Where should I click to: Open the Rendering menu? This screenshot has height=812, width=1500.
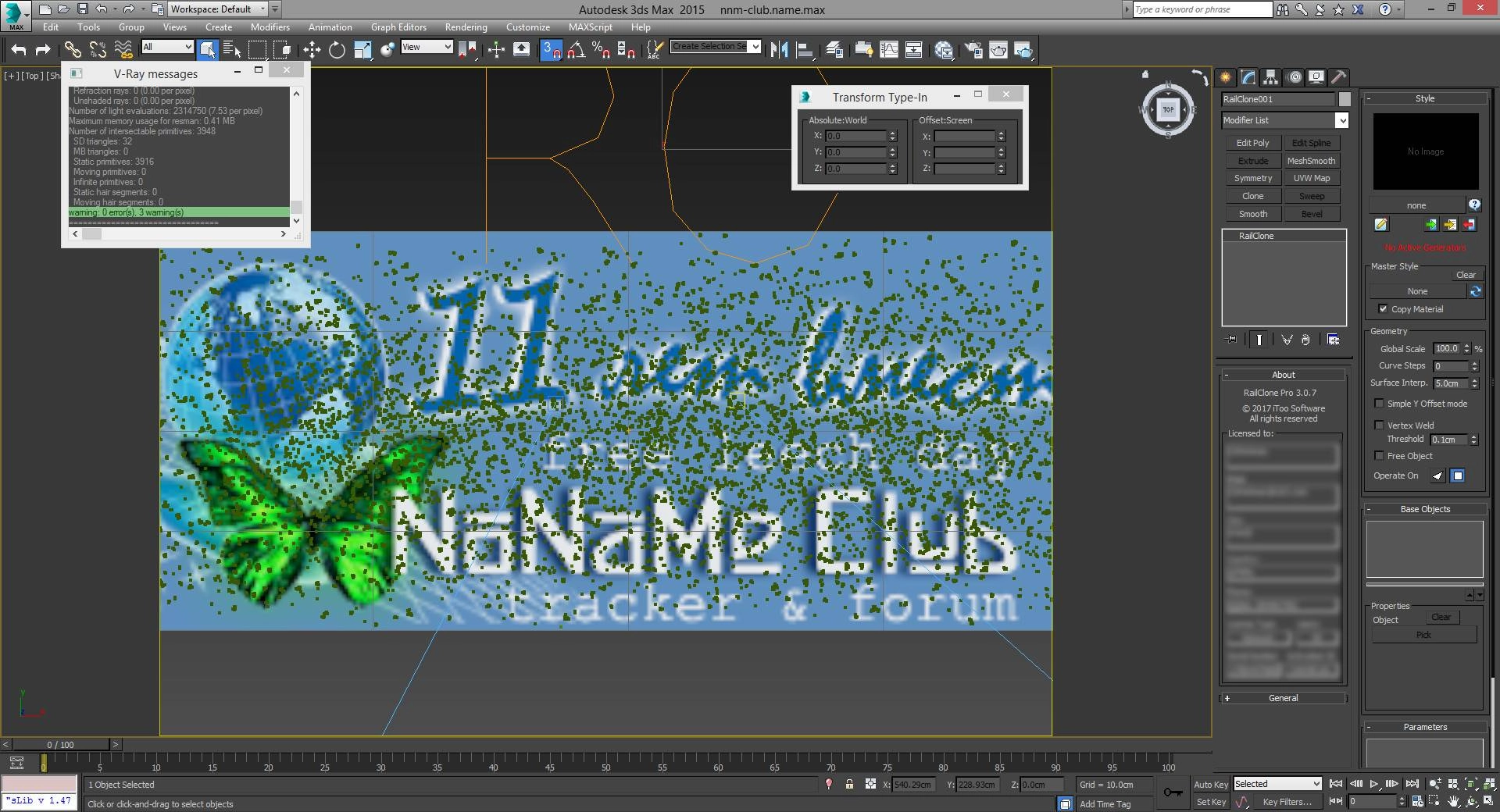[466, 27]
